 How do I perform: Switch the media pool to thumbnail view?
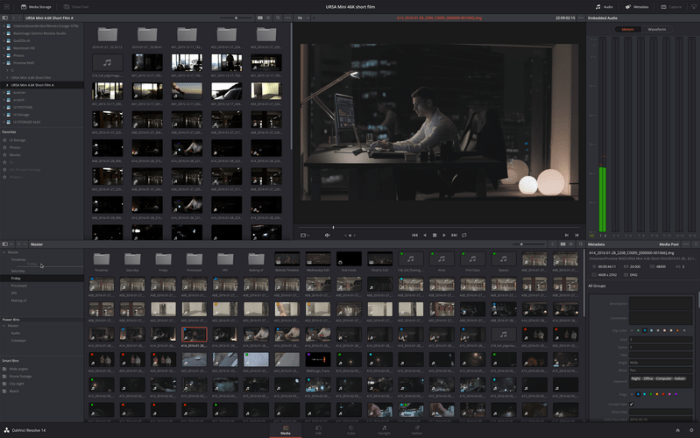tap(563, 244)
